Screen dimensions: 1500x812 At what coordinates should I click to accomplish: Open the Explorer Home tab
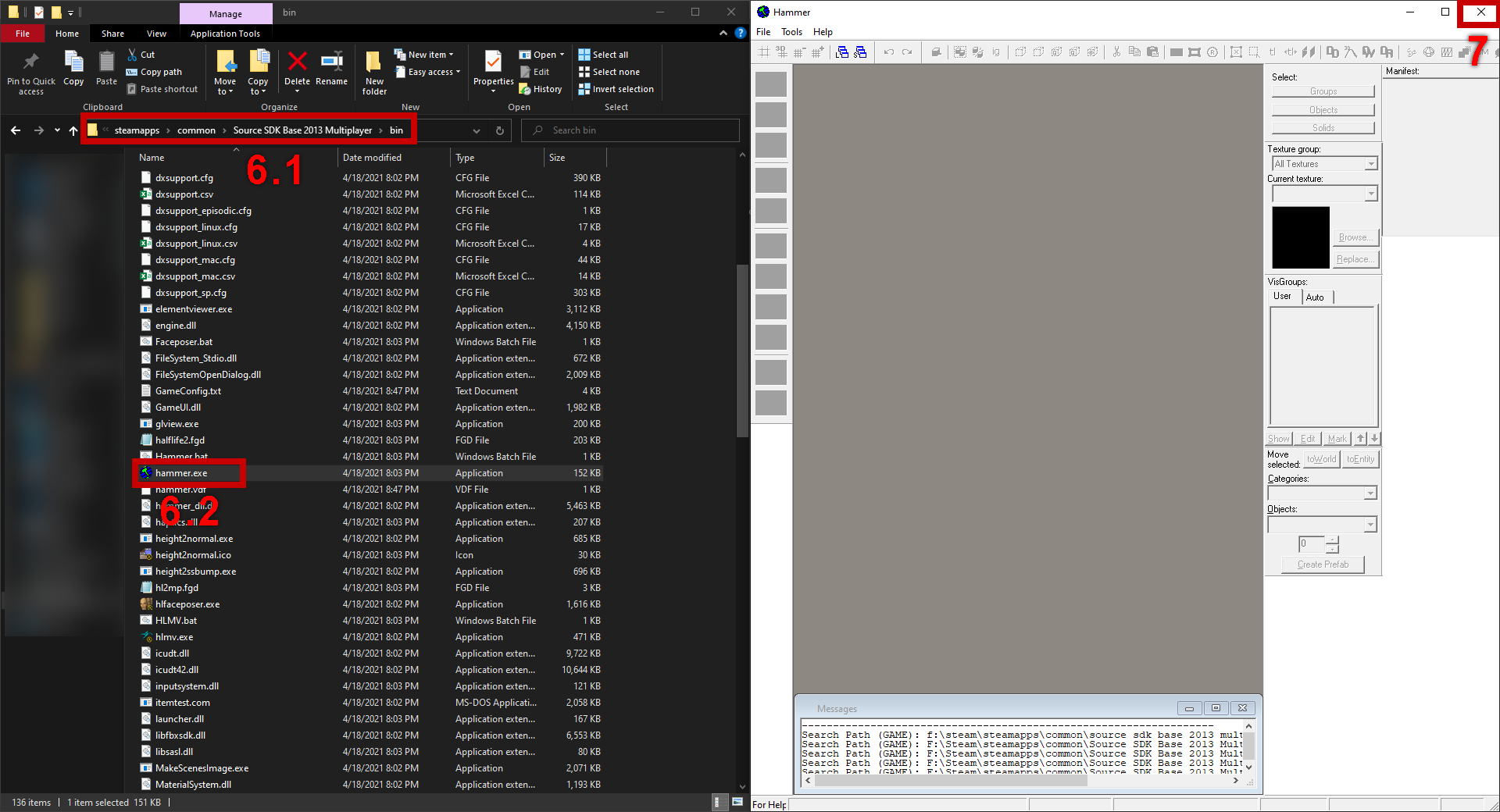pos(67,34)
